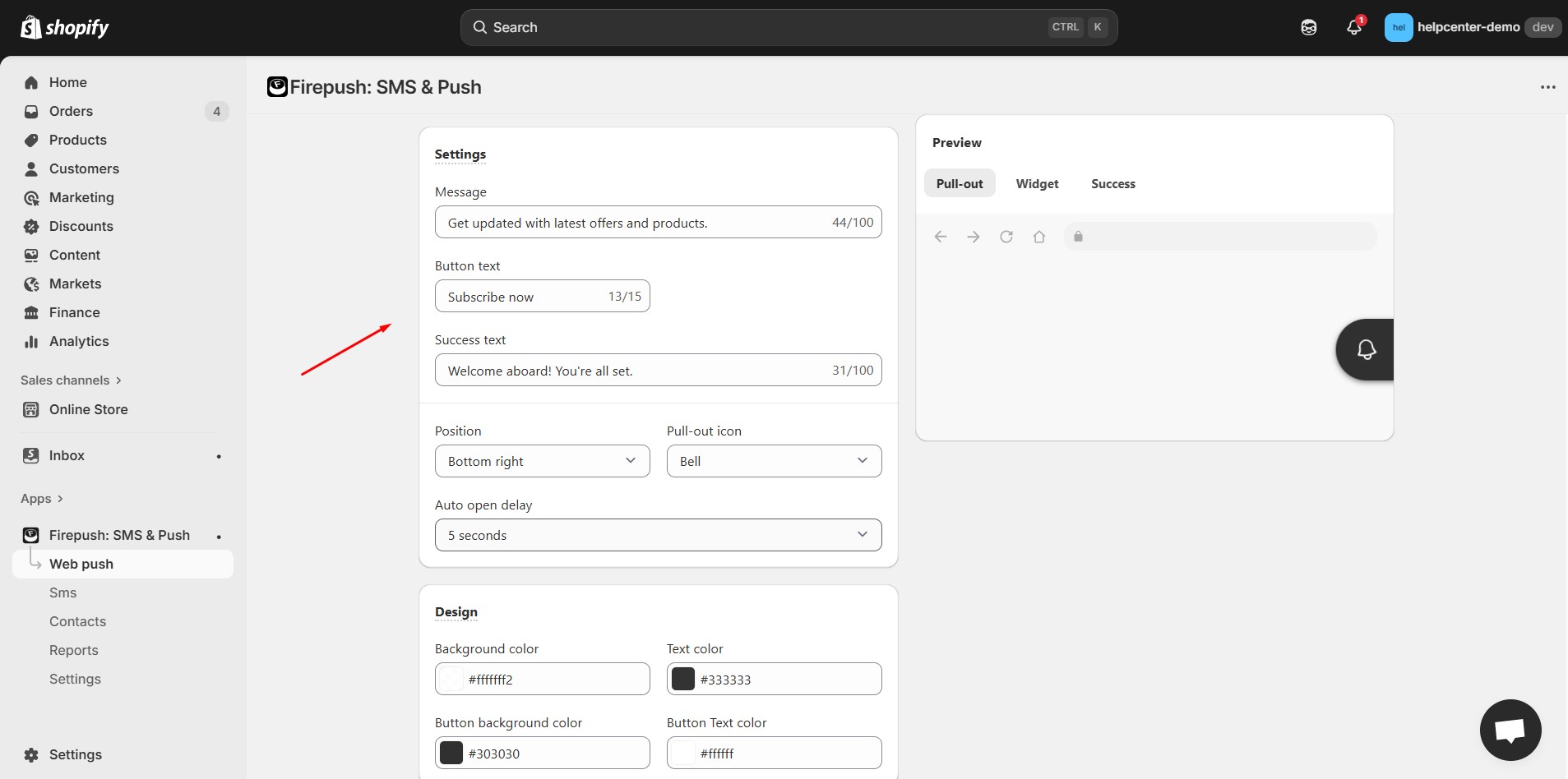Click the preview browser back arrow
Image resolution: width=1568 pixels, height=779 pixels.
tap(941, 237)
